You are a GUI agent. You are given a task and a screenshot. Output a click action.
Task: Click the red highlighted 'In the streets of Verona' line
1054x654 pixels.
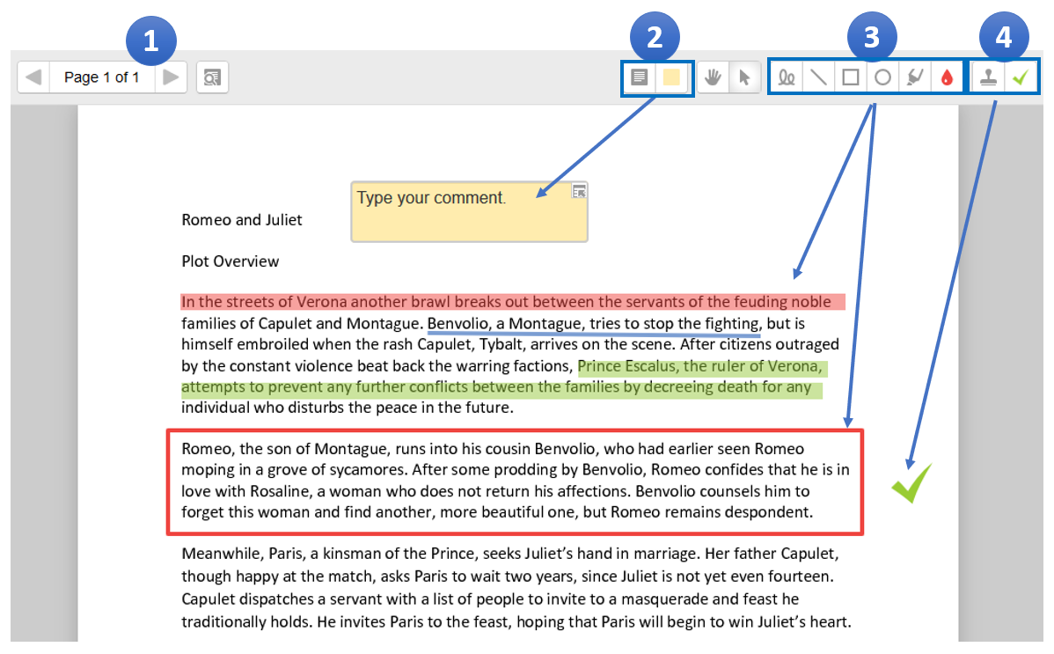(x=512, y=301)
